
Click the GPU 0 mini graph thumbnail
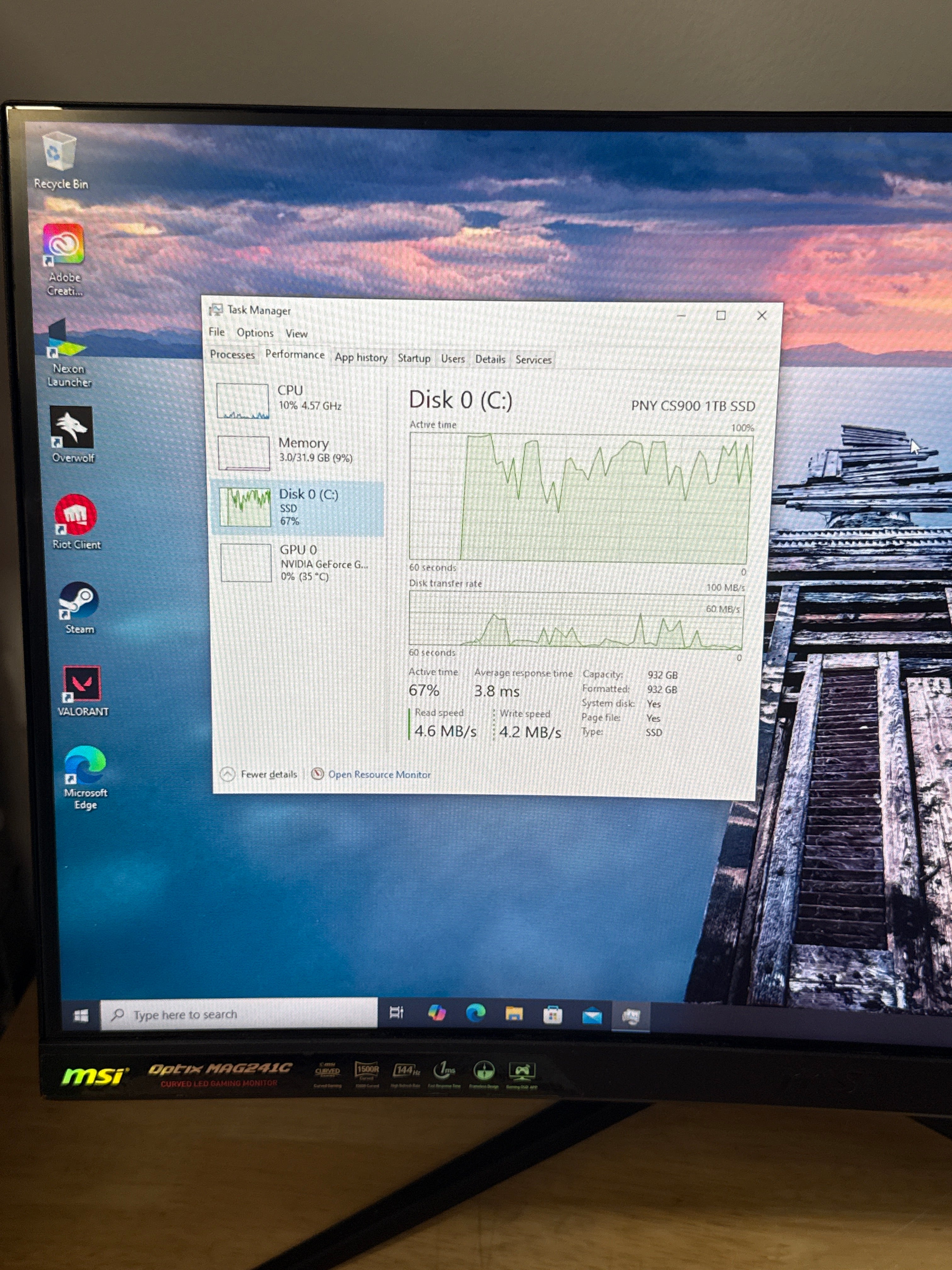coord(246,563)
